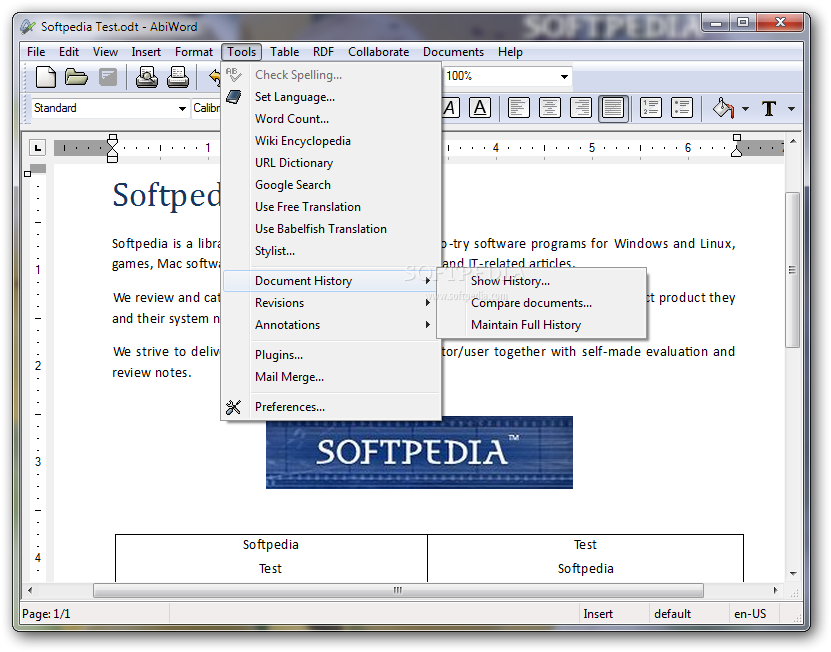Viewport: 831px width, 652px height.
Task: Click the Print icon
Action: point(178,77)
